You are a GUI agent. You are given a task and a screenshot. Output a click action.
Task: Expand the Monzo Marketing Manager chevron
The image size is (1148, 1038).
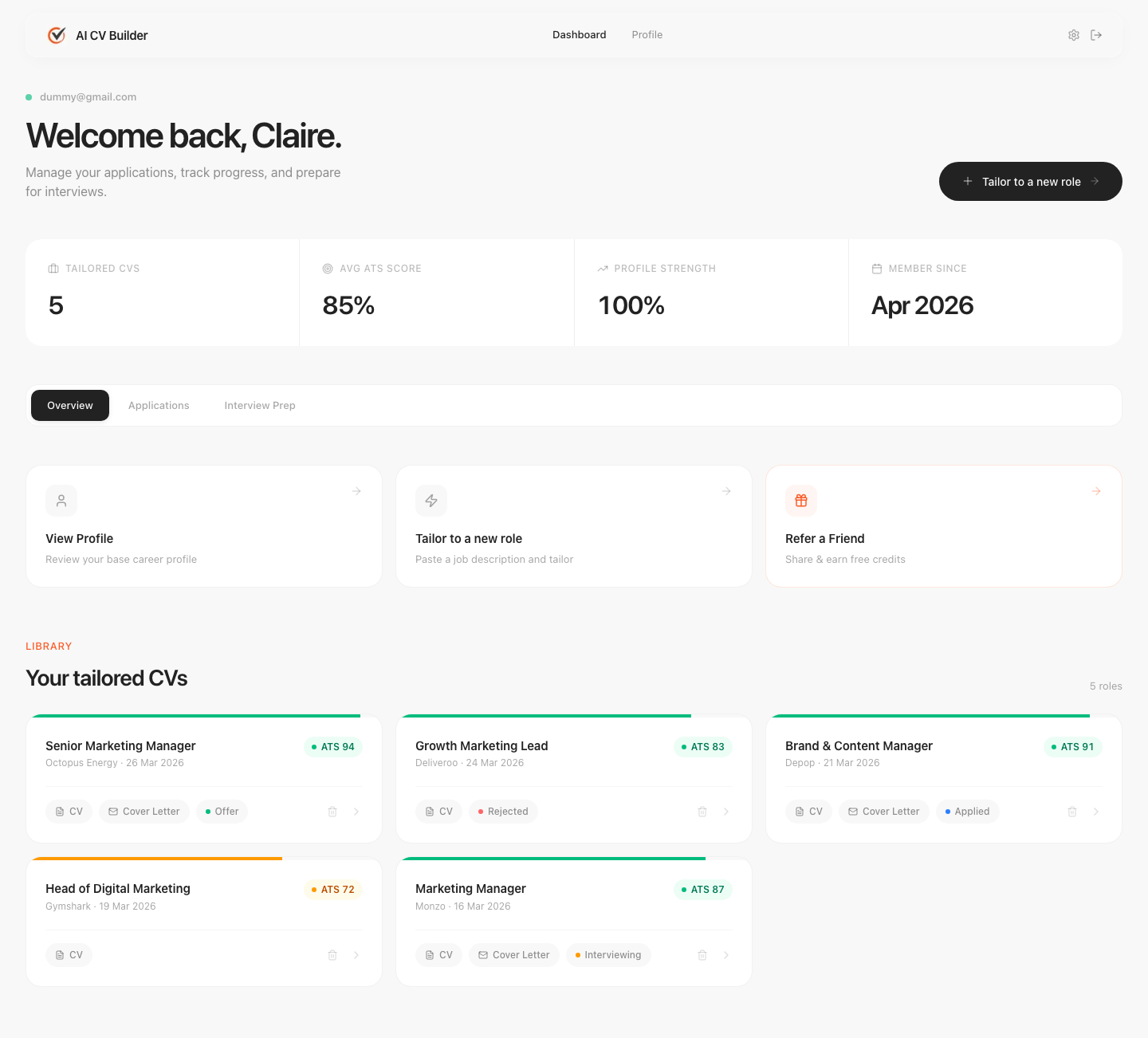coord(726,955)
